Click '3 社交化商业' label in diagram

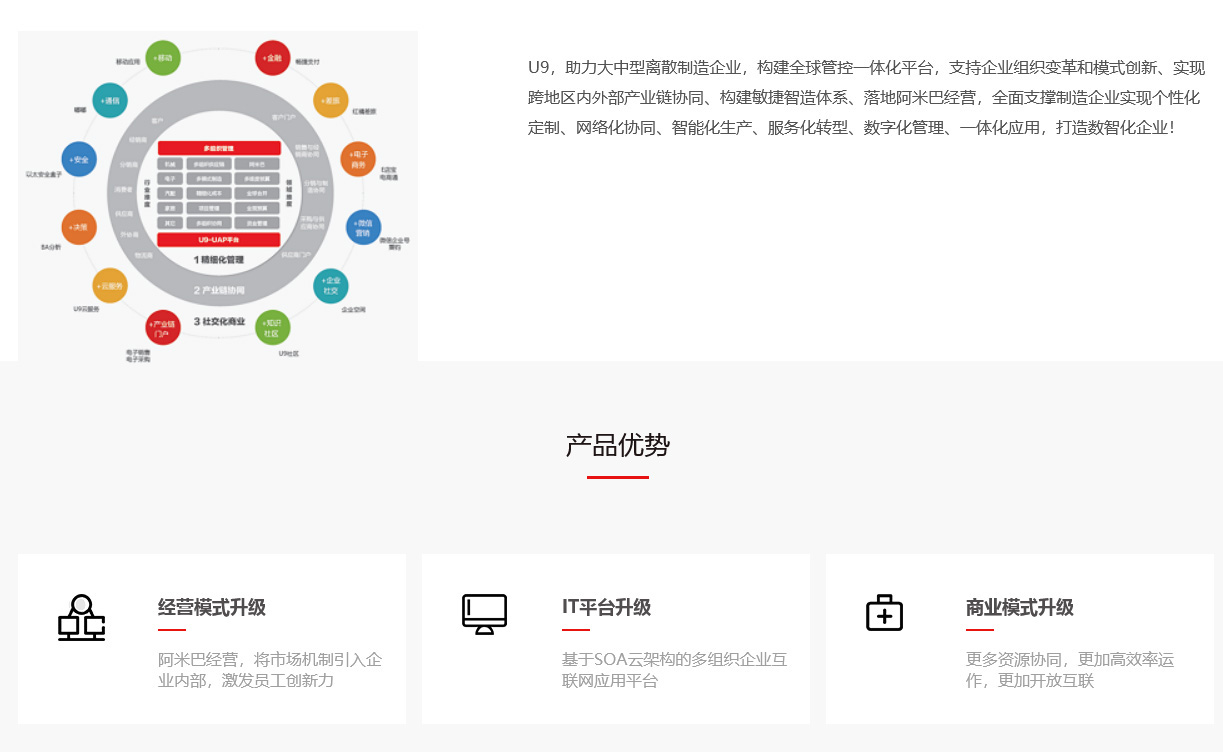click(219, 322)
